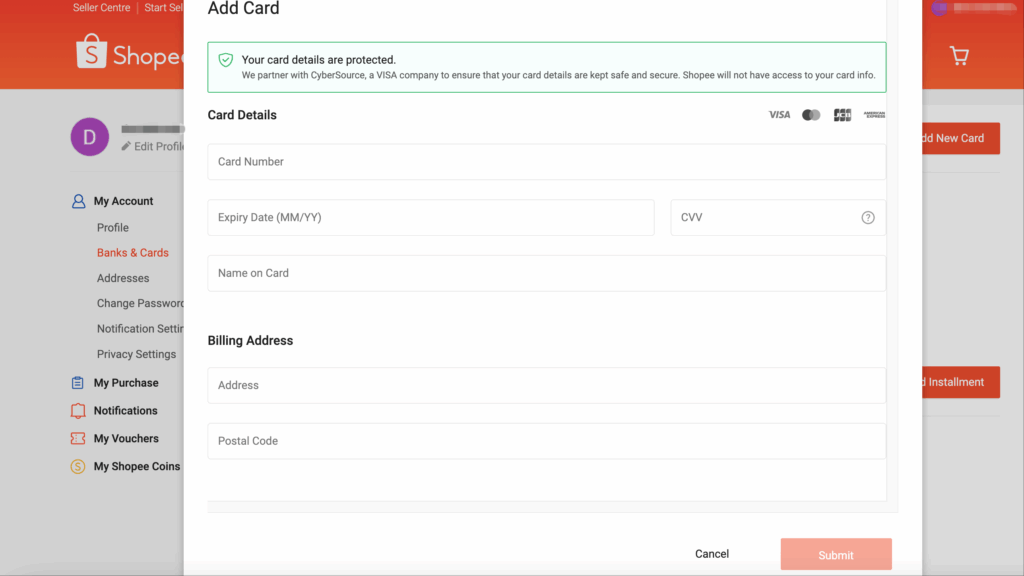Viewport: 1024px width, 576px height.
Task: Open Privacy Settings in sidebar
Action: [136, 354]
